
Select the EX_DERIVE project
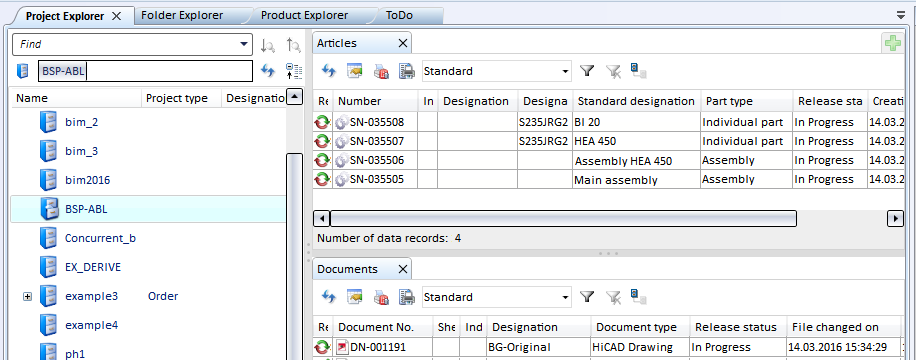point(92,267)
